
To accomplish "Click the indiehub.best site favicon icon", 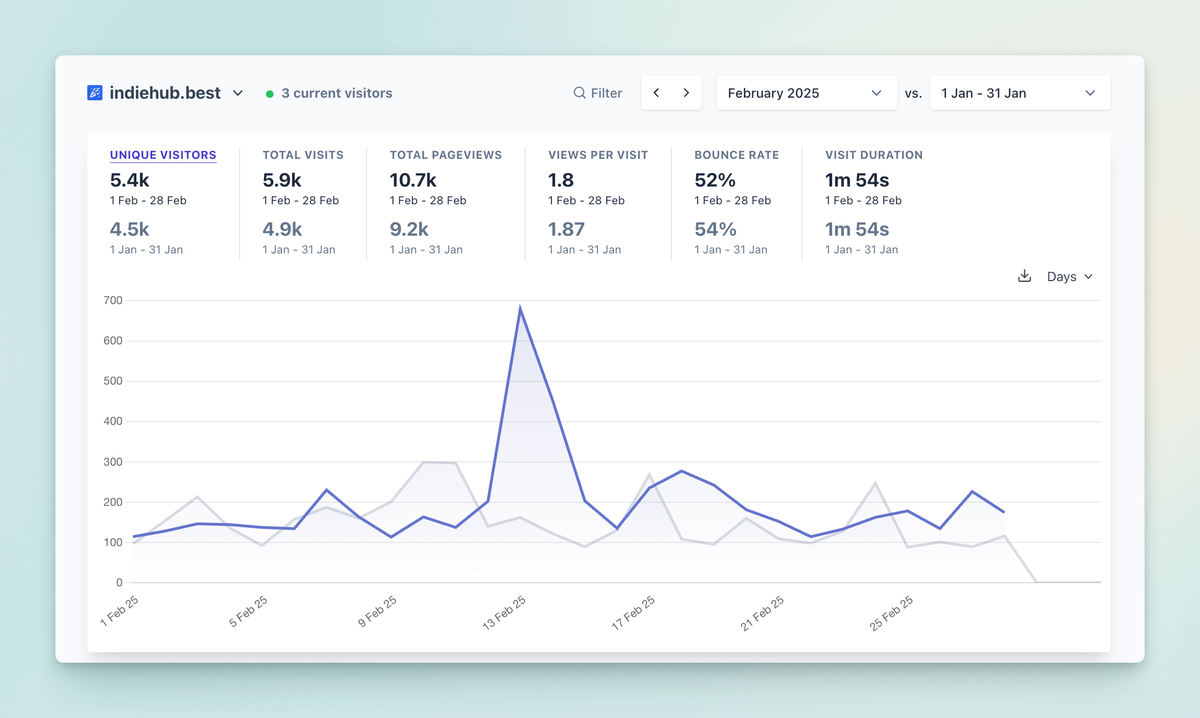I will [x=94, y=92].
